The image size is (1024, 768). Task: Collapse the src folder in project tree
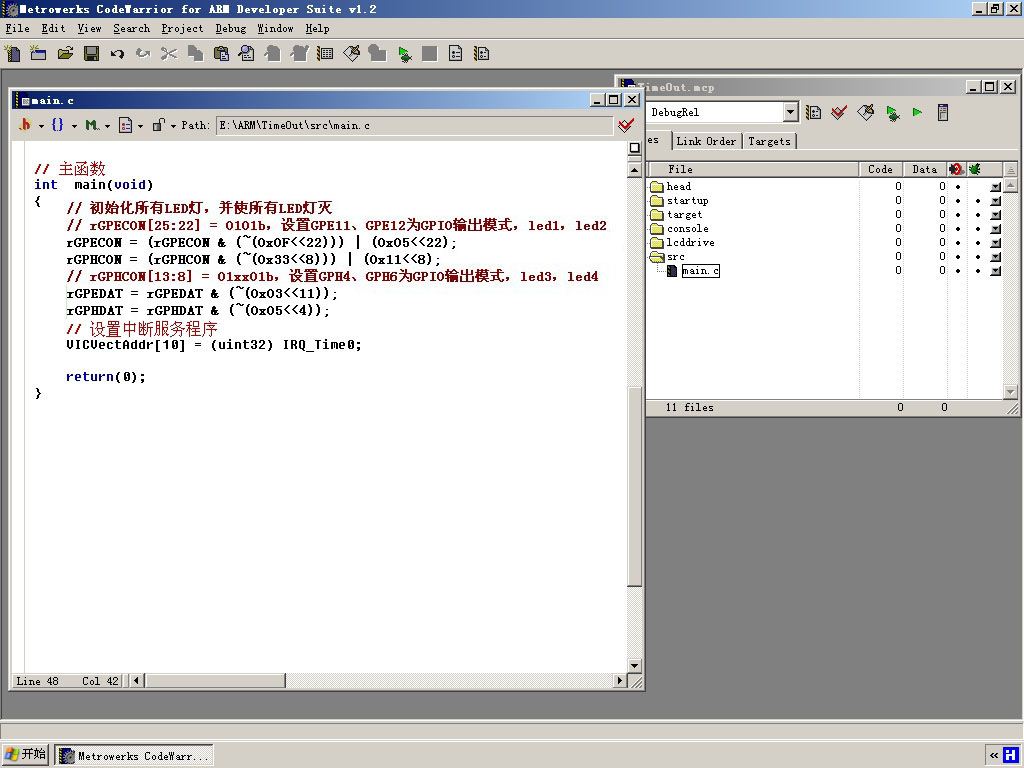click(x=657, y=257)
